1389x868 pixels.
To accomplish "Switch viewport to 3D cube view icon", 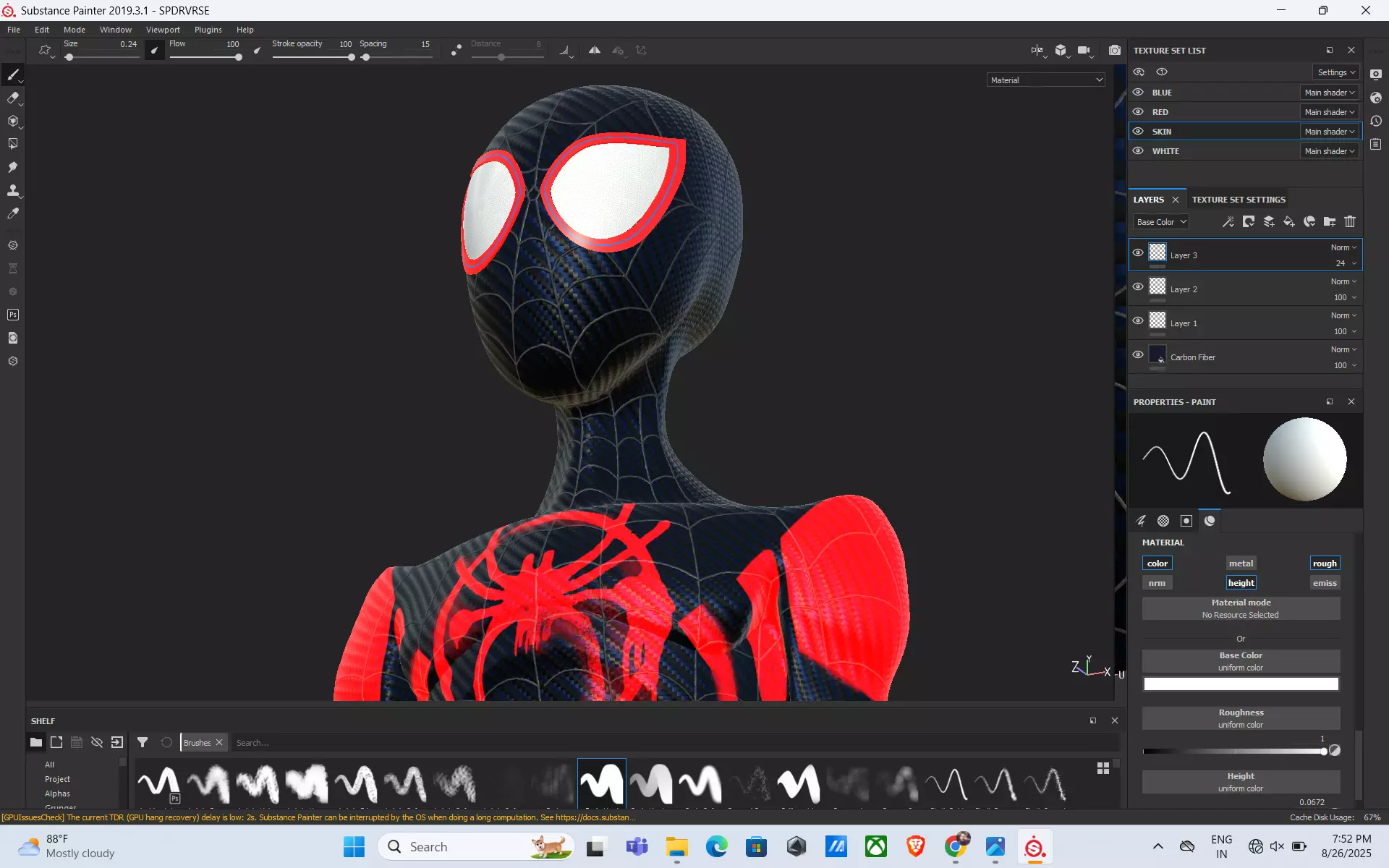I will coord(1061,51).
